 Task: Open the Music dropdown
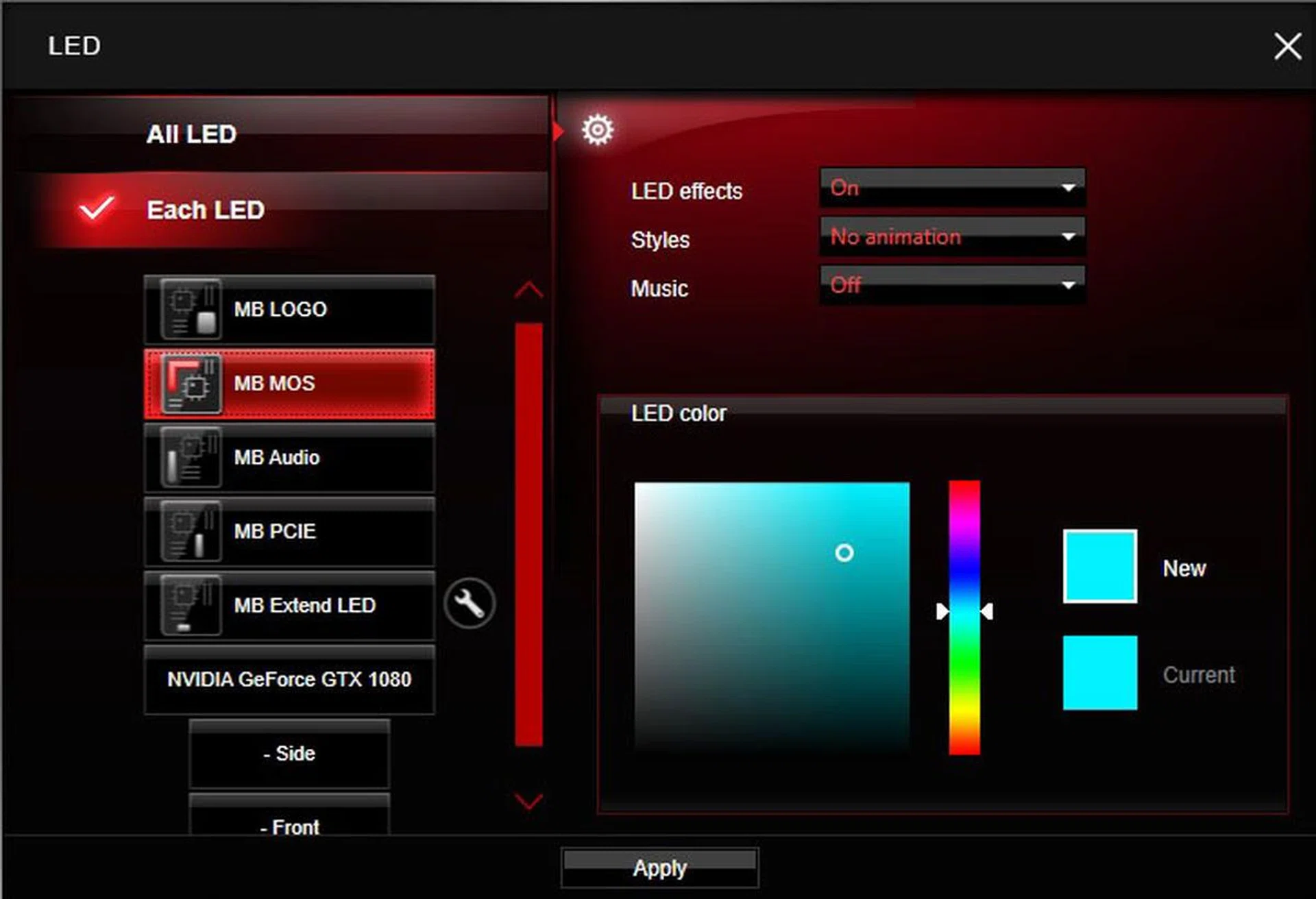click(952, 285)
